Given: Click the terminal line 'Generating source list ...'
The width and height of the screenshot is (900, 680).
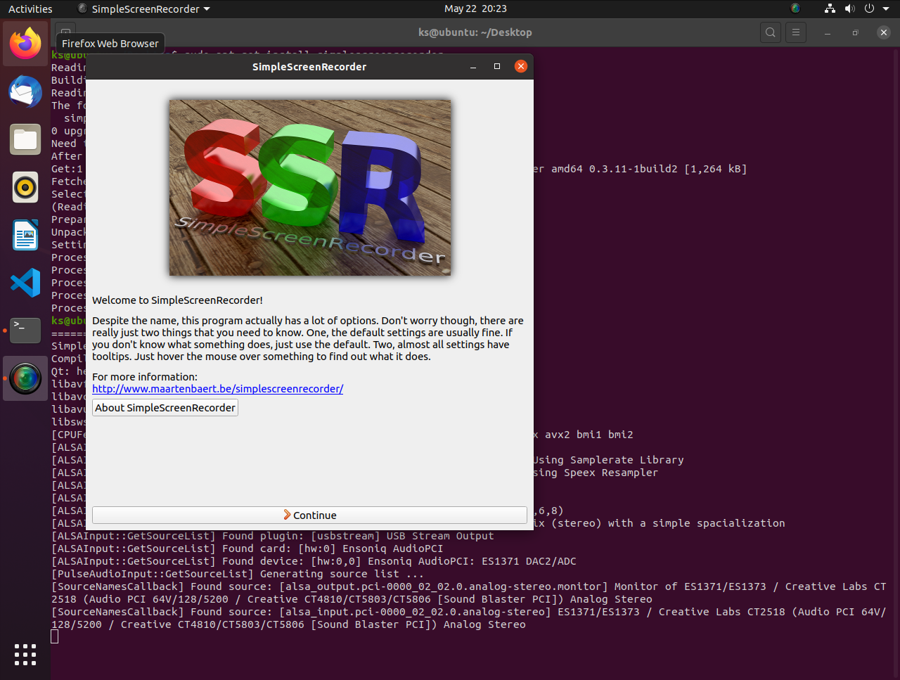Looking at the screenshot, I should point(342,574).
